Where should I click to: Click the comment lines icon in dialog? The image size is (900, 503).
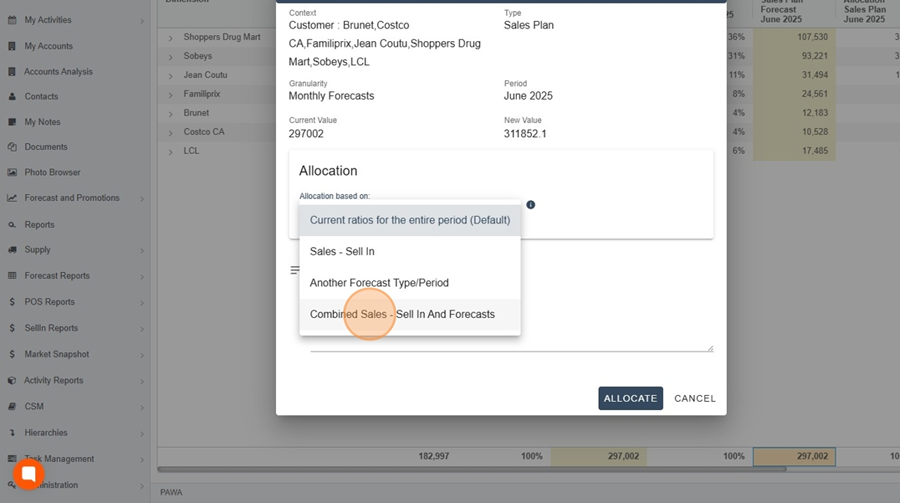pos(294,270)
